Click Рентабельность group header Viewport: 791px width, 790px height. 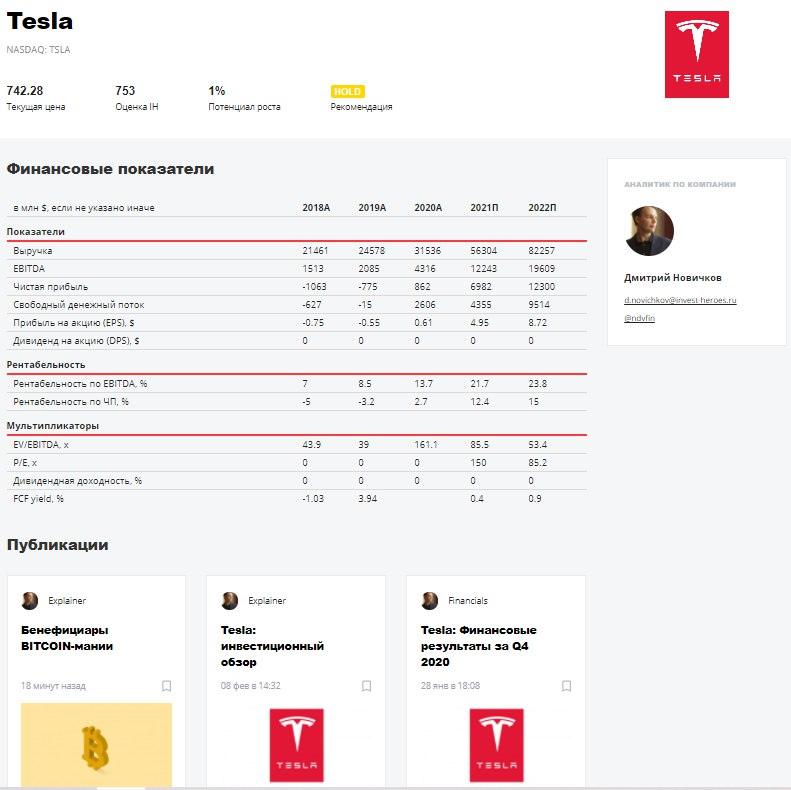coord(46,365)
